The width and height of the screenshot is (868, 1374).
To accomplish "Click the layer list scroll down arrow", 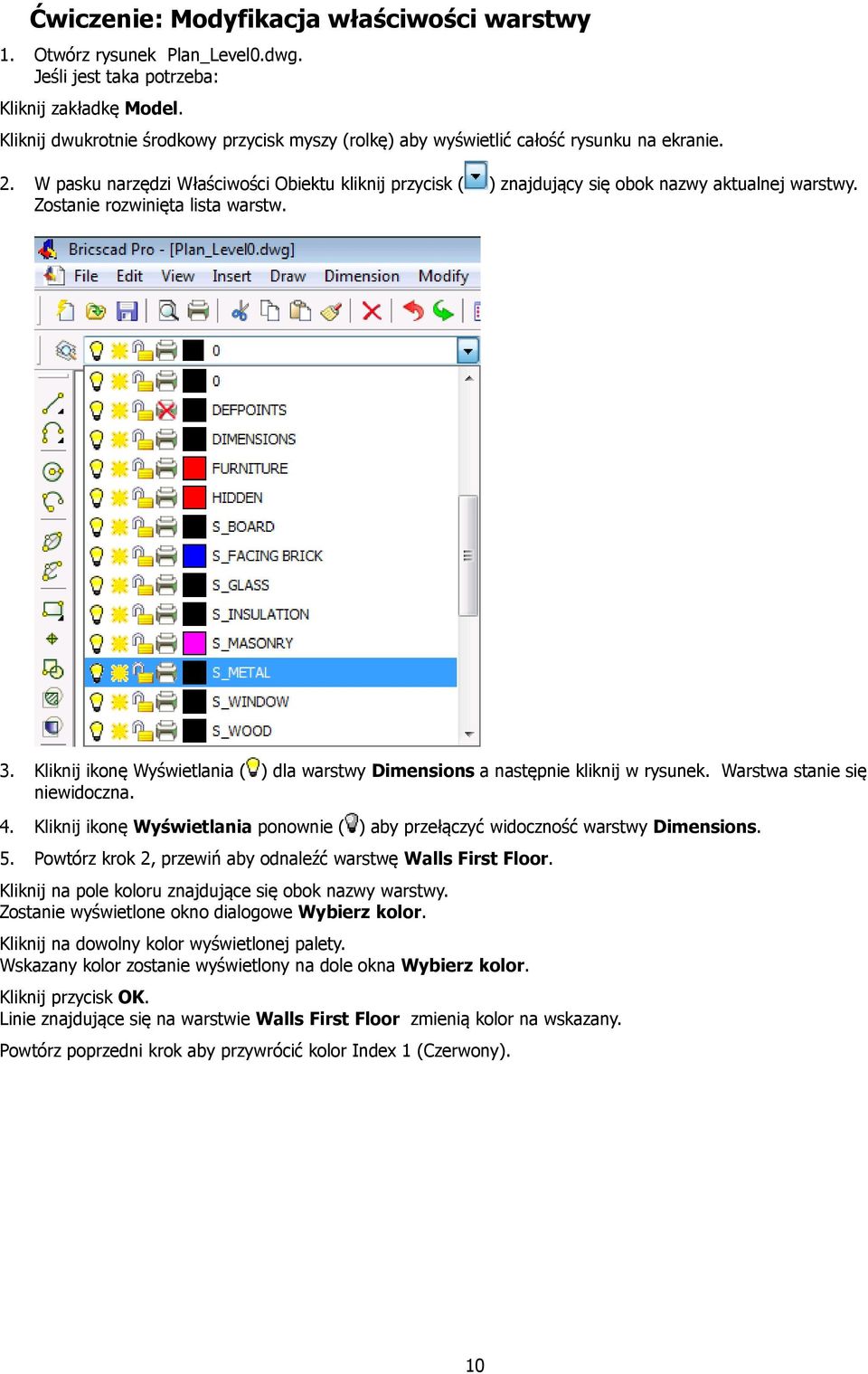I will pyautogui.click(x=468, y=734).
